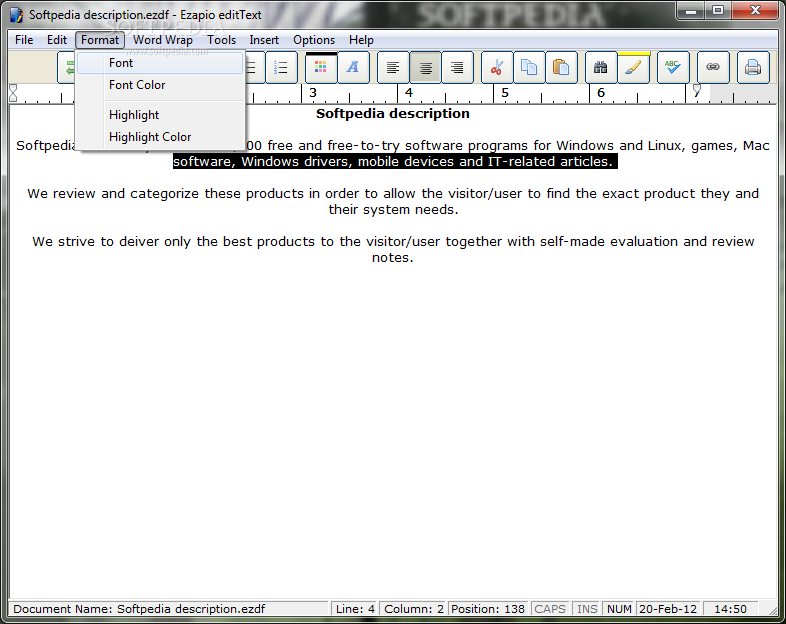Select Highlight menu entry
Viewport: 786px width, 624px height.
point(160,115)
